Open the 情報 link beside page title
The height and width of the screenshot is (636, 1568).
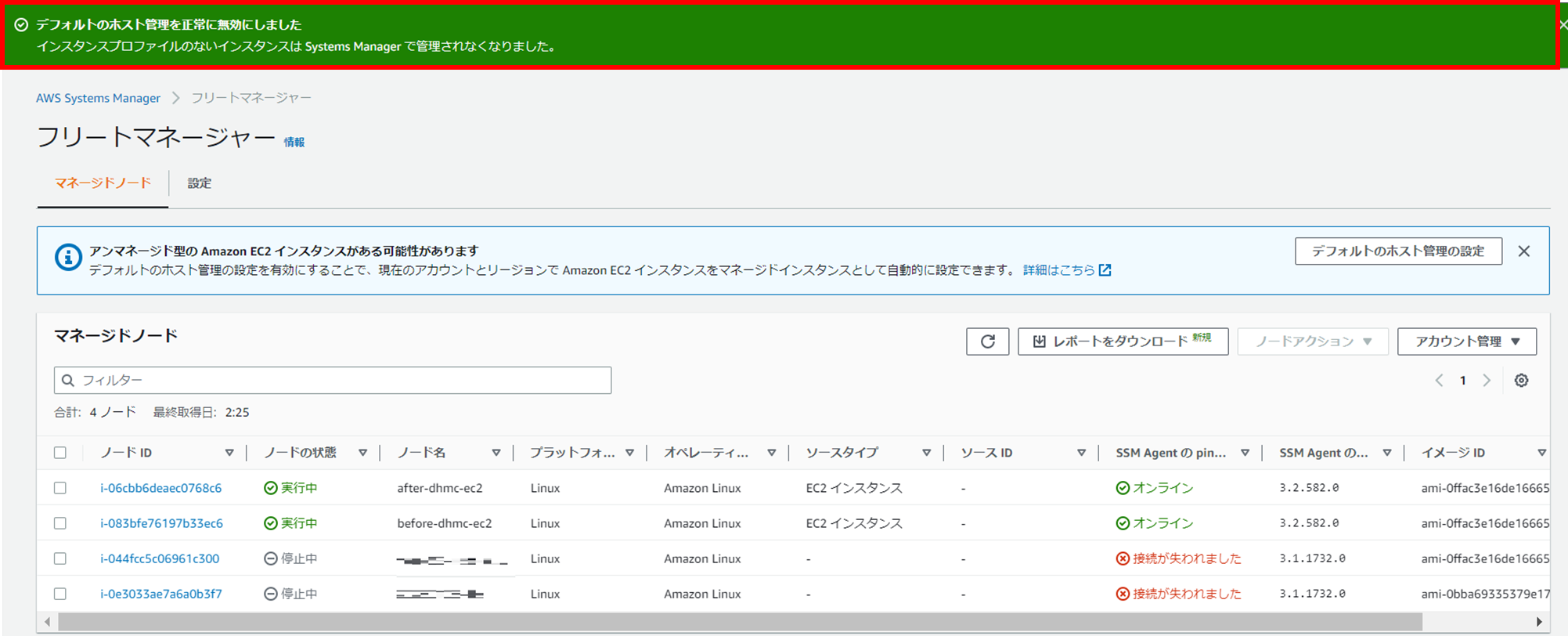point(294,143)
